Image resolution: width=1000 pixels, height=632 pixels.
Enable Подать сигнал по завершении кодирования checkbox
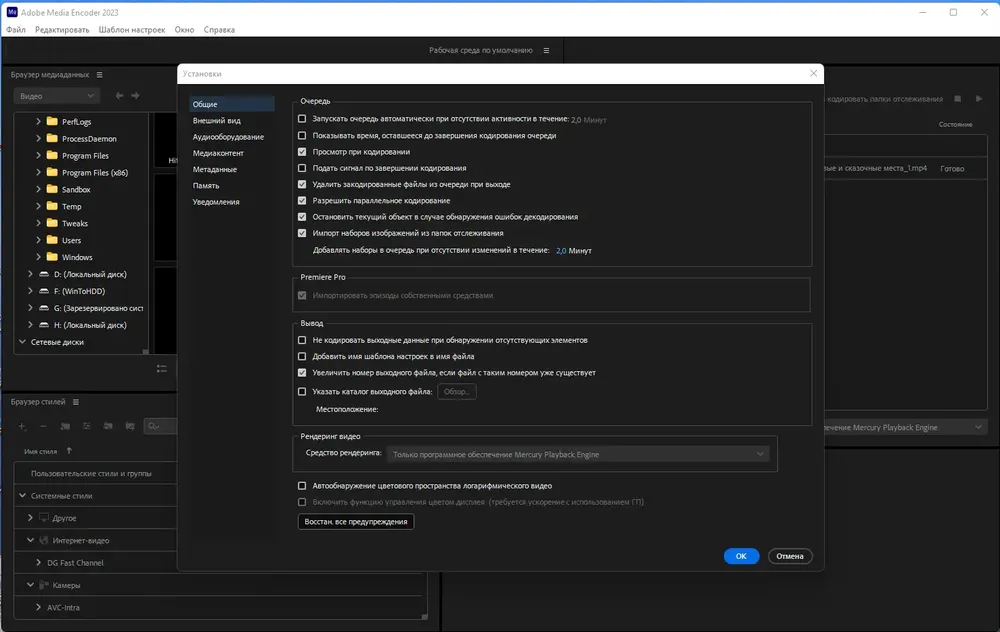coord(302,168)
